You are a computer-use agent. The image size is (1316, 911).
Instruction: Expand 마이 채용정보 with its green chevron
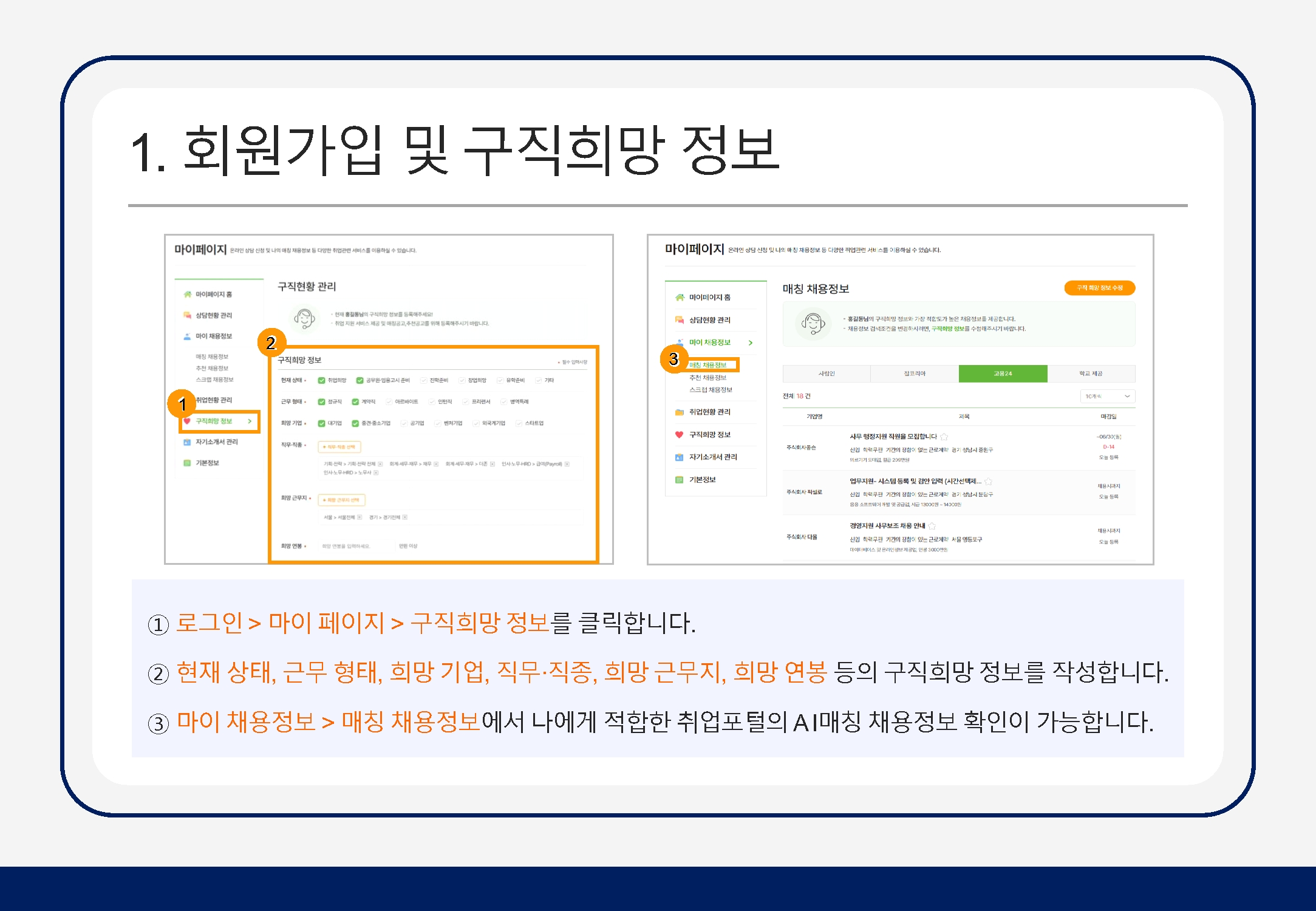click(x=751, y=343)
